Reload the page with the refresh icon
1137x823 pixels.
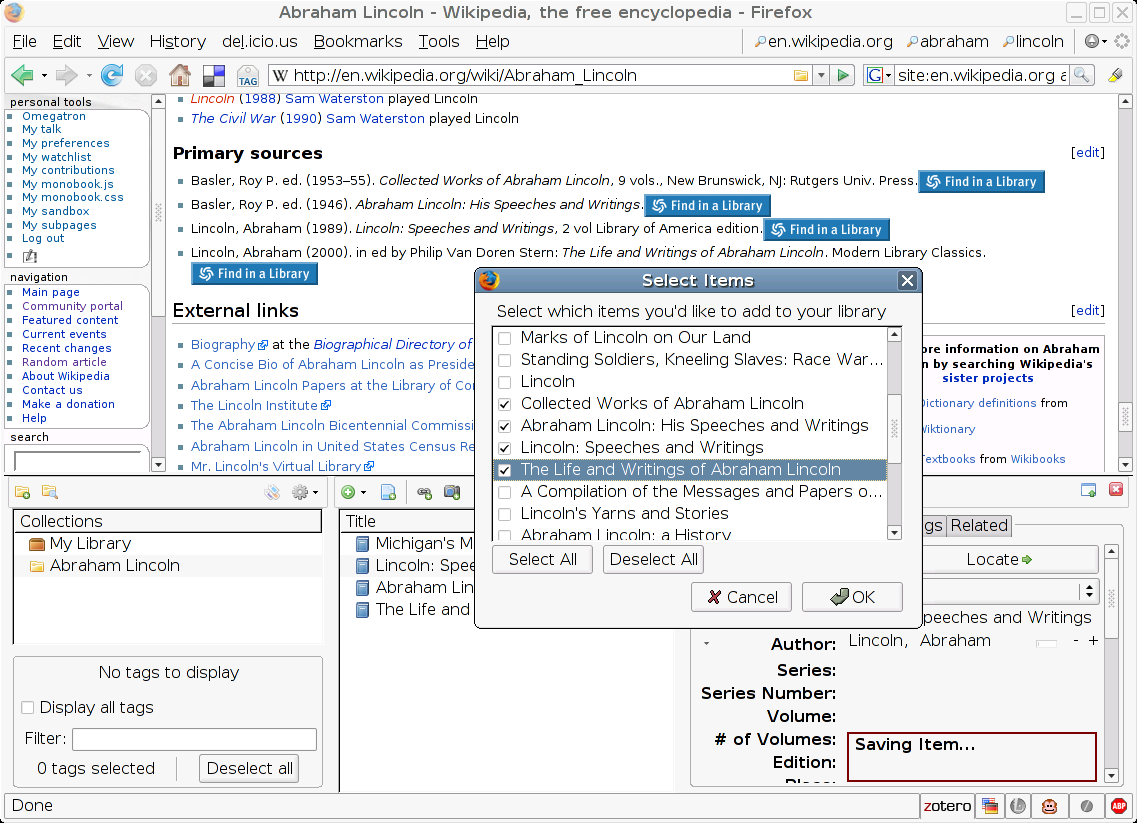[x=112, y=75]
